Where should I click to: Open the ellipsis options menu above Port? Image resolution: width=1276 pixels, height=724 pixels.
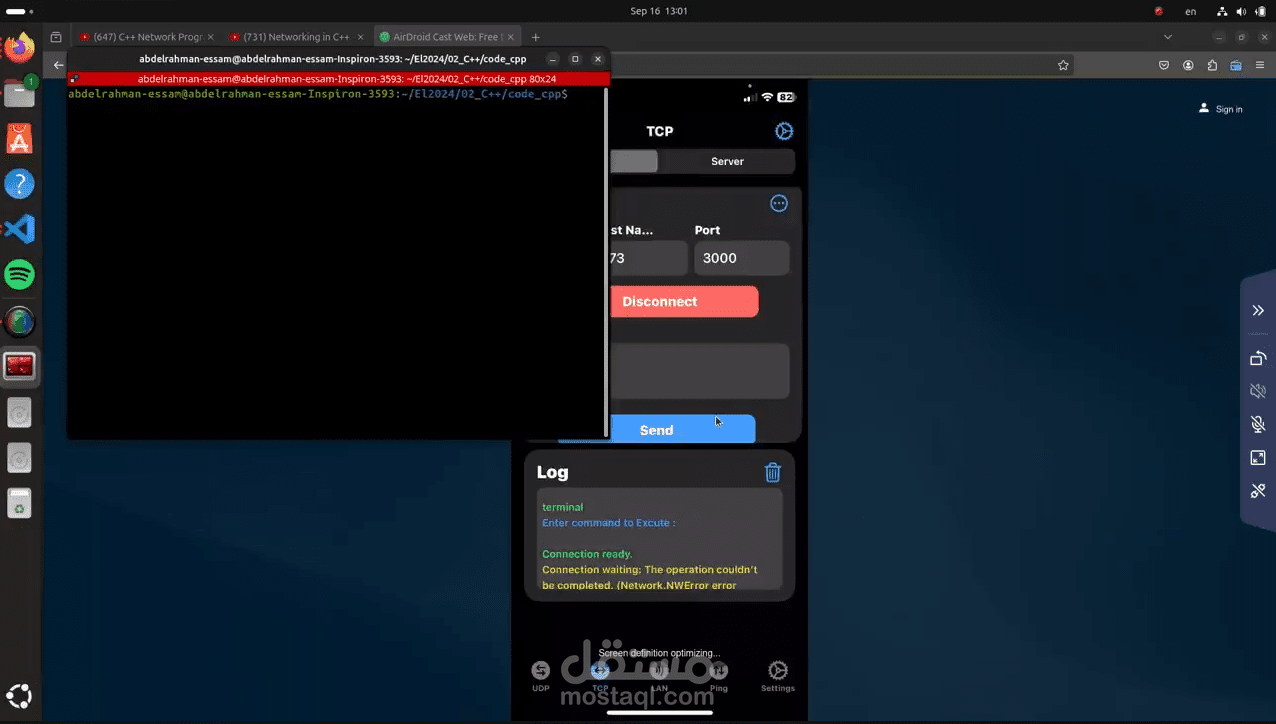coord(779,203)
